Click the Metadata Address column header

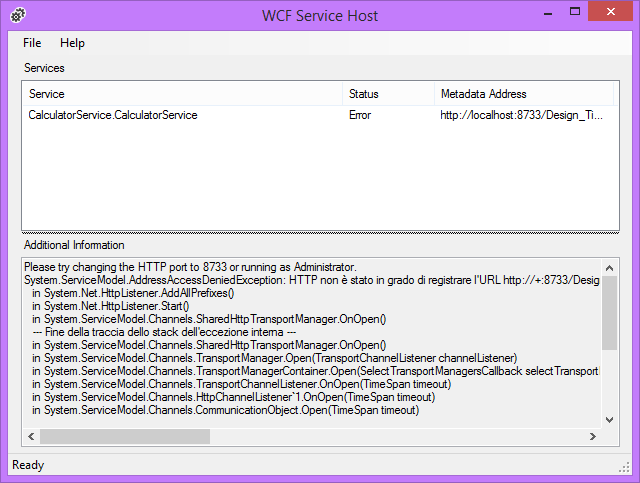tap(483, 94)
